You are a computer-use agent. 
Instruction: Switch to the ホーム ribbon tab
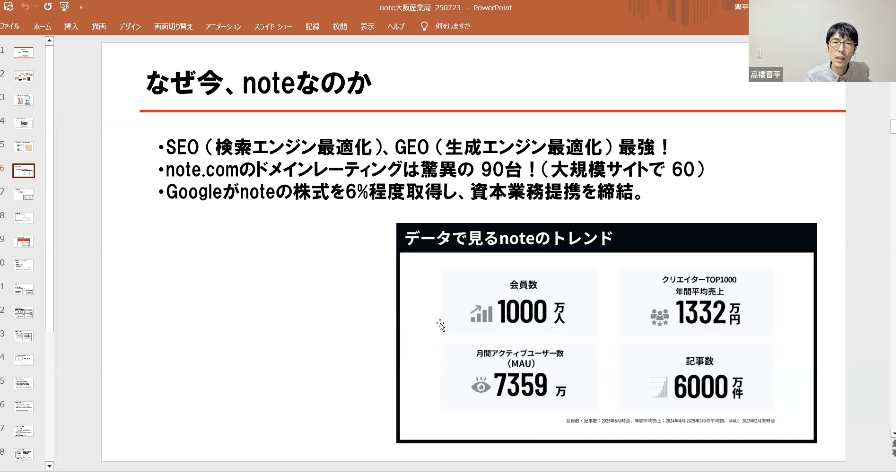click(42, 26)
